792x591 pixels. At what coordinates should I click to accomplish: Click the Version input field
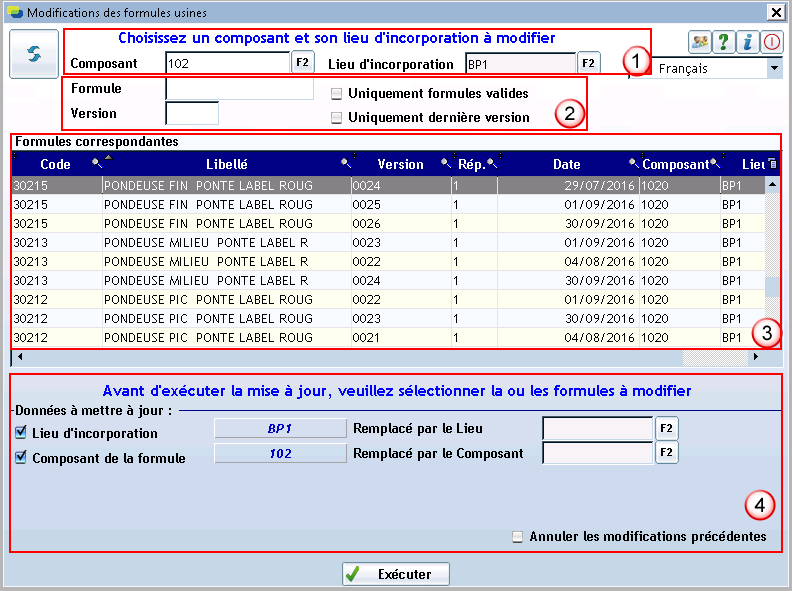(x=192, y=113)
